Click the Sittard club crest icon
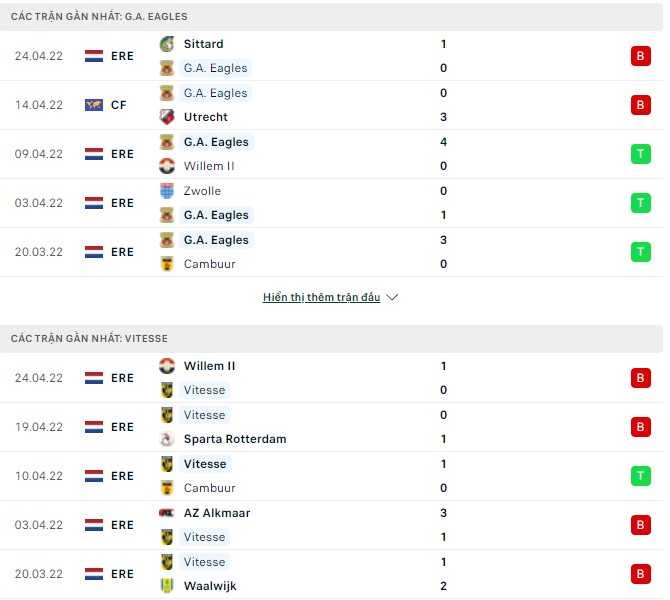The height and width of the screenshot is (600, 670). 167,44
